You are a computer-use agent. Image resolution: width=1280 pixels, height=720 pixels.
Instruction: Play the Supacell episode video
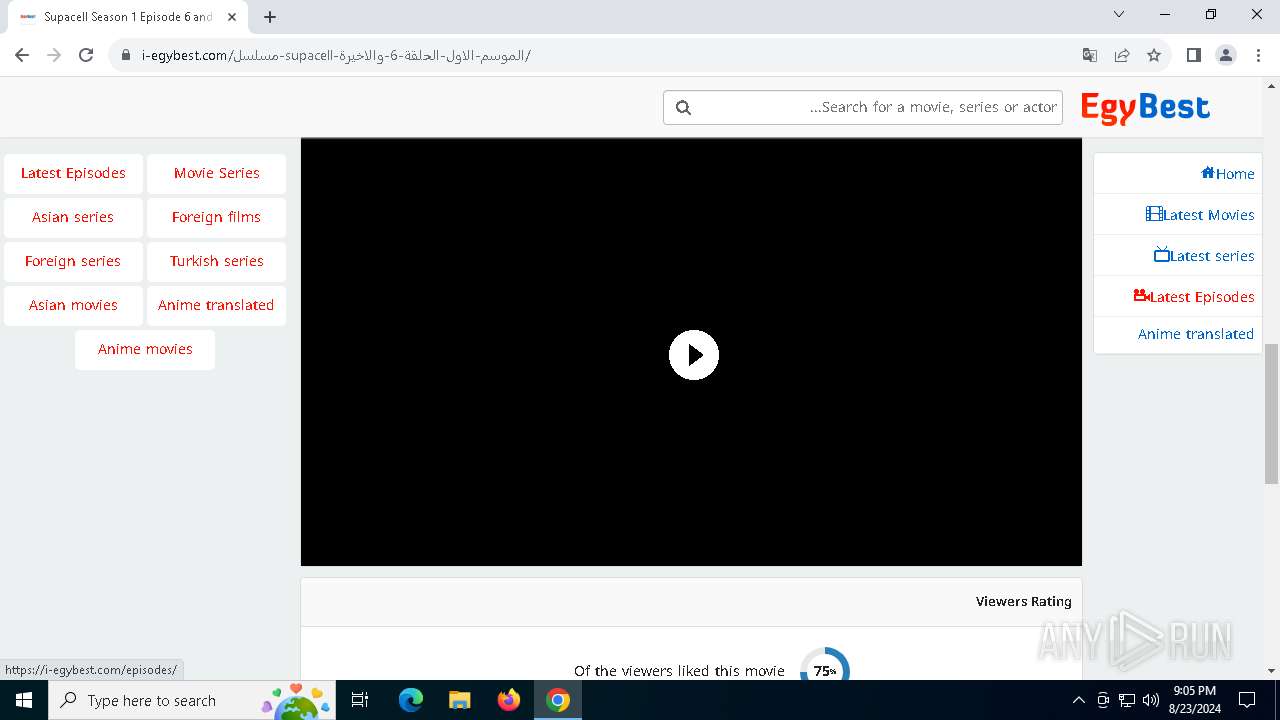(x=693, y=355)
